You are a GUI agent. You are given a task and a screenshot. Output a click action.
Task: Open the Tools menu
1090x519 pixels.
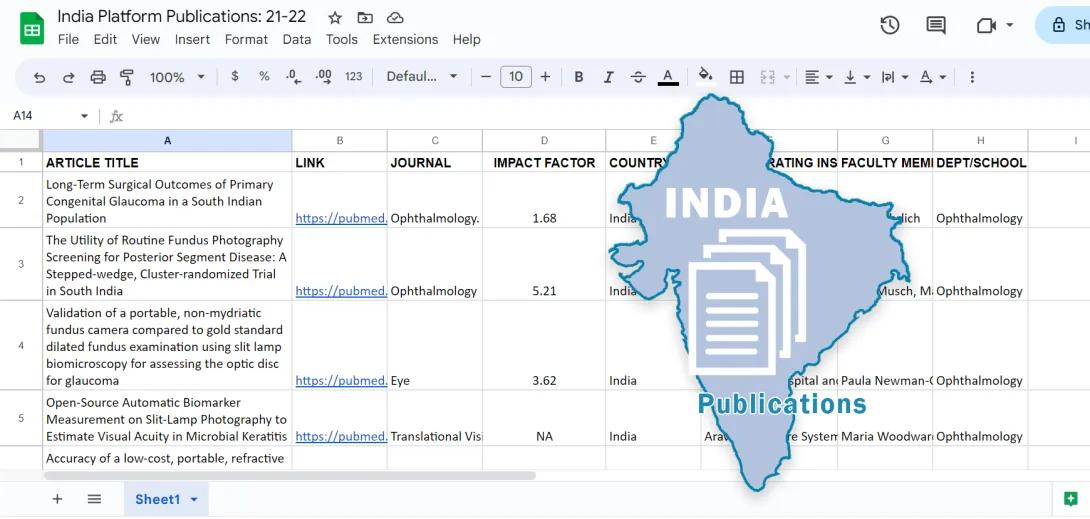[342, 40]
